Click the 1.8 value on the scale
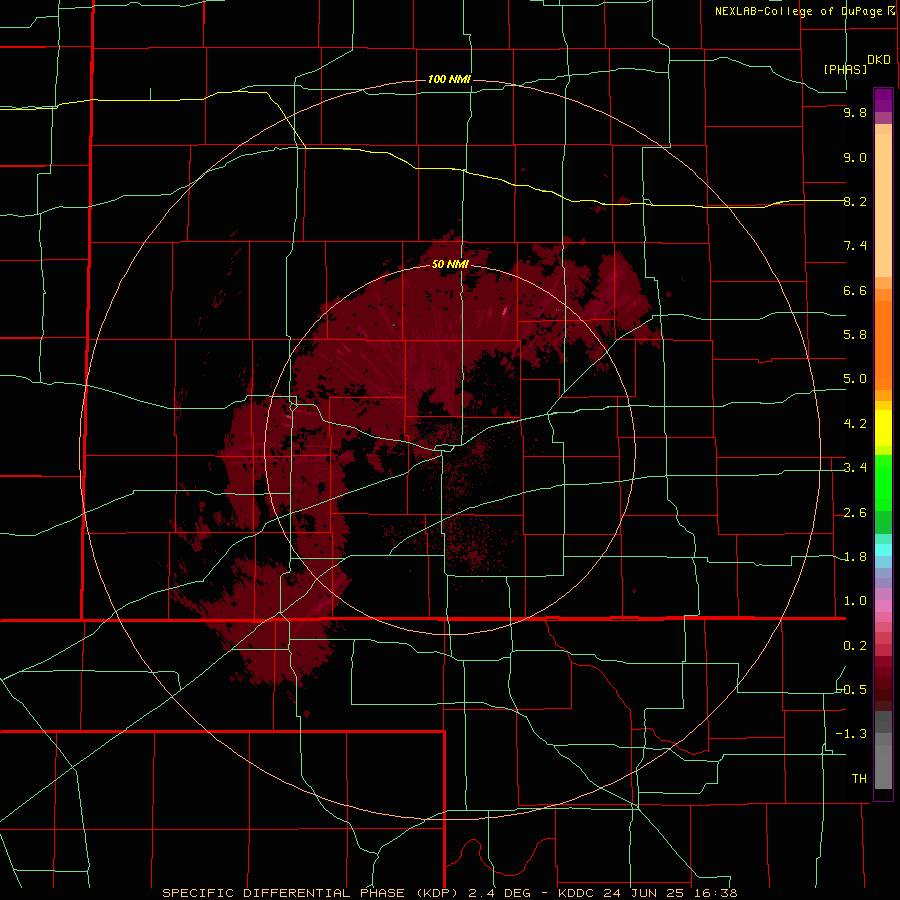Image resolution: width=900 pixels, height=900 pixels. tap(855, 557)
